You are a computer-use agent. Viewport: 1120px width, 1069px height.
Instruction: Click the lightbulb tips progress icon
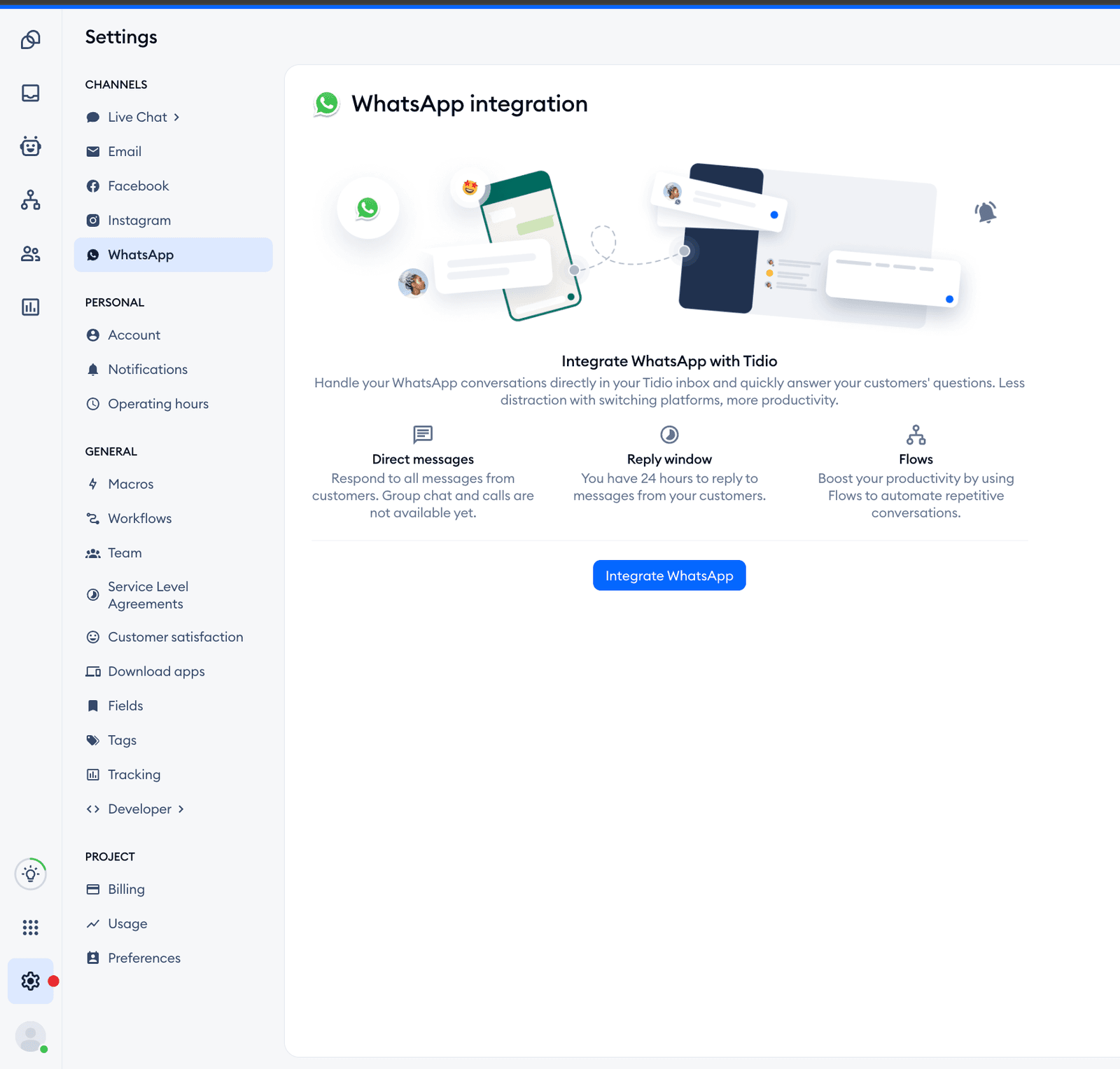click(30, 874)
